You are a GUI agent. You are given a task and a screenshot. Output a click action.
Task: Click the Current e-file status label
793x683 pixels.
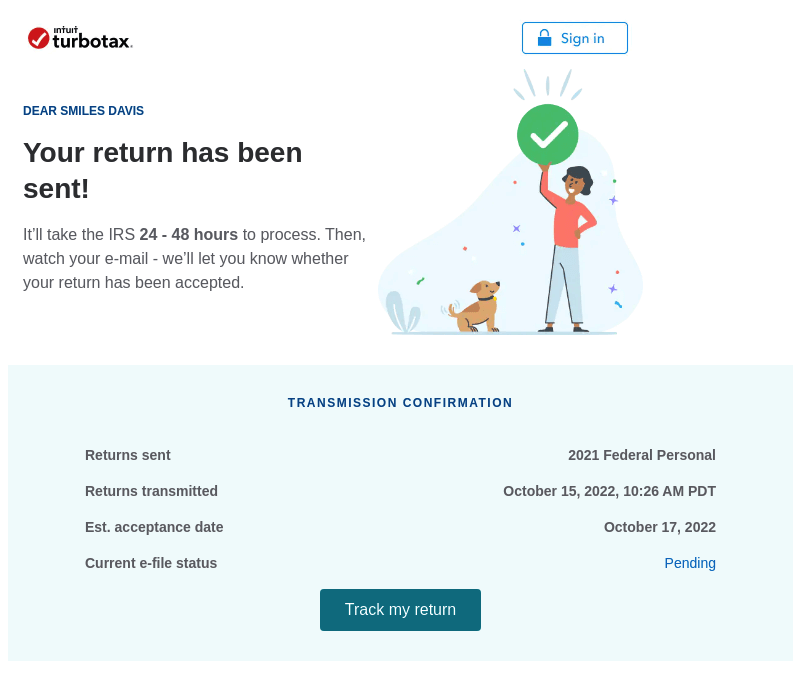pos(151,563)
